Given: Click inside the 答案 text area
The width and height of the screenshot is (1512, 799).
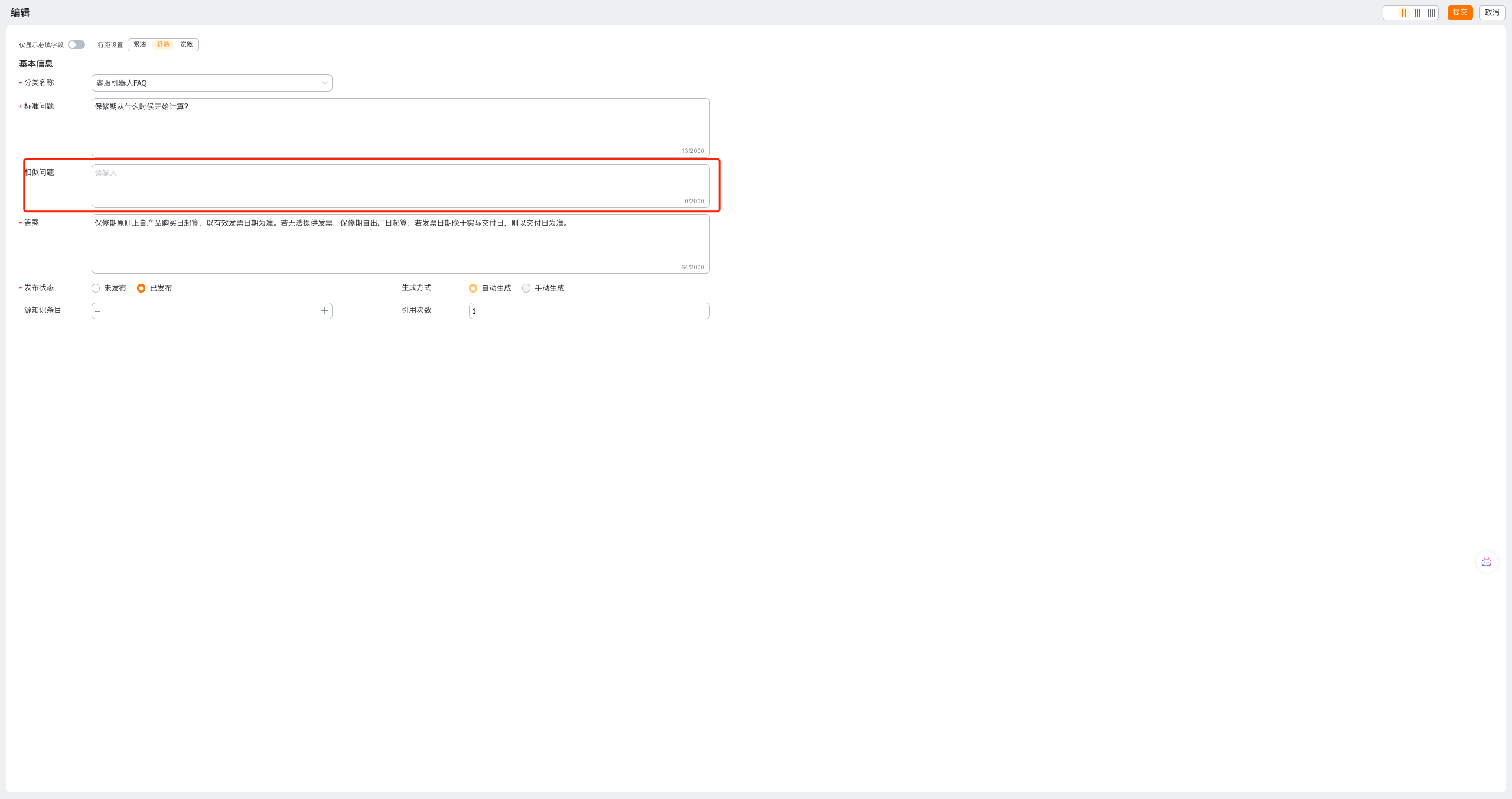Looking at the screenshot, I should (x=400, y=243).
